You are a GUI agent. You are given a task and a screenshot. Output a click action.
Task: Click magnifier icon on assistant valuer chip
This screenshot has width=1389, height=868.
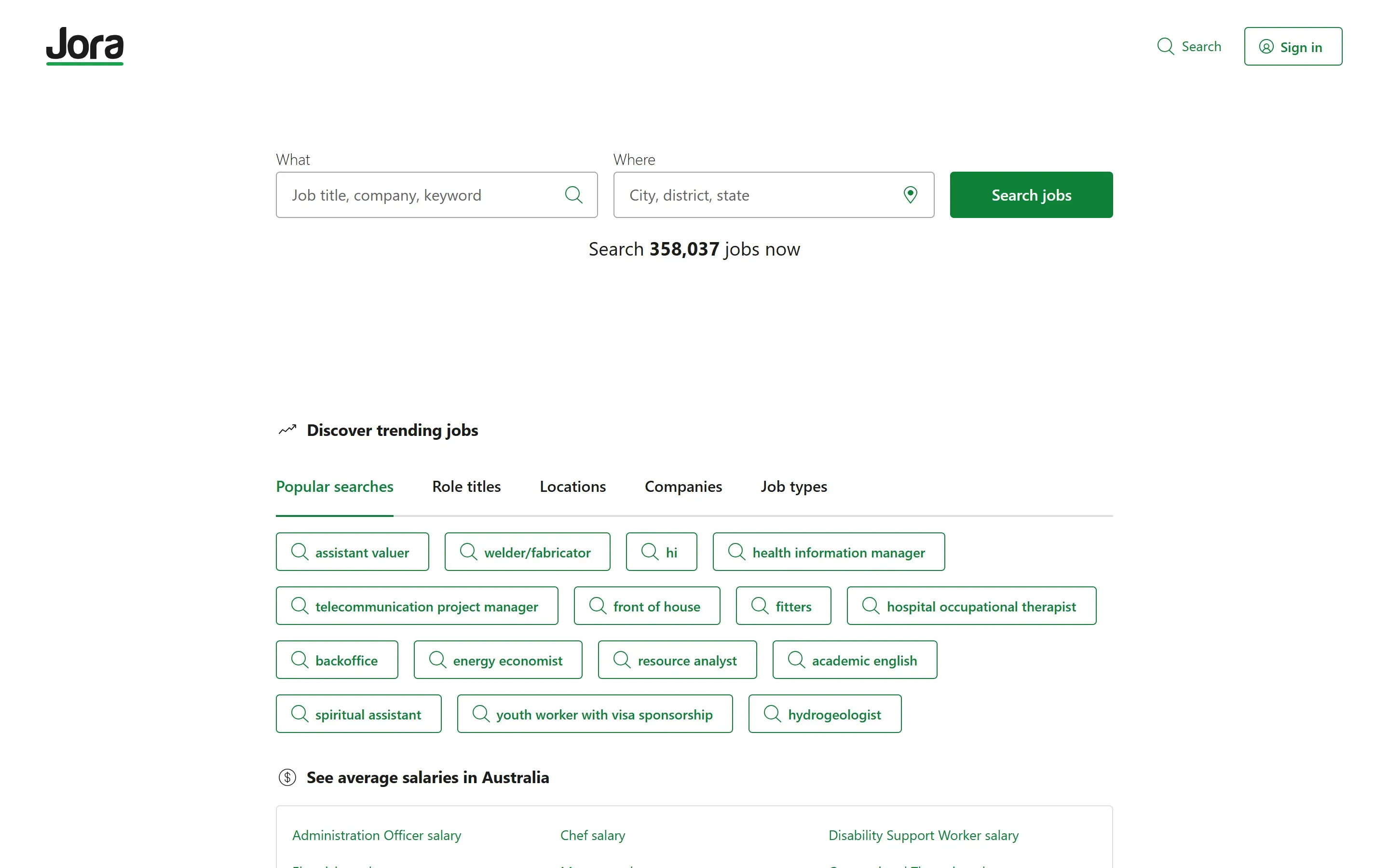point(300,552)
